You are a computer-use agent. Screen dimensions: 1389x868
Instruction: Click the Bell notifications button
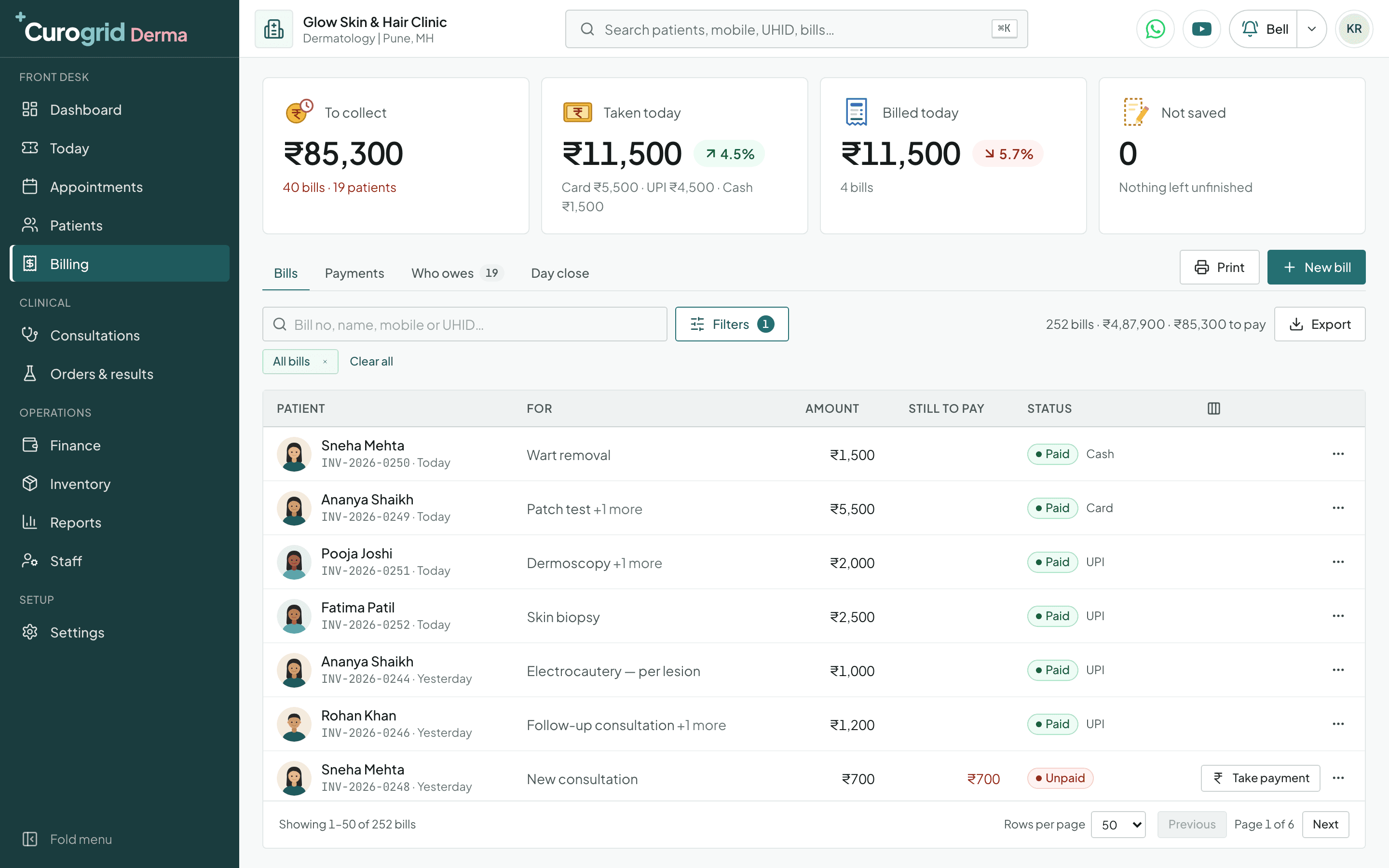[x=1263, y=29]
